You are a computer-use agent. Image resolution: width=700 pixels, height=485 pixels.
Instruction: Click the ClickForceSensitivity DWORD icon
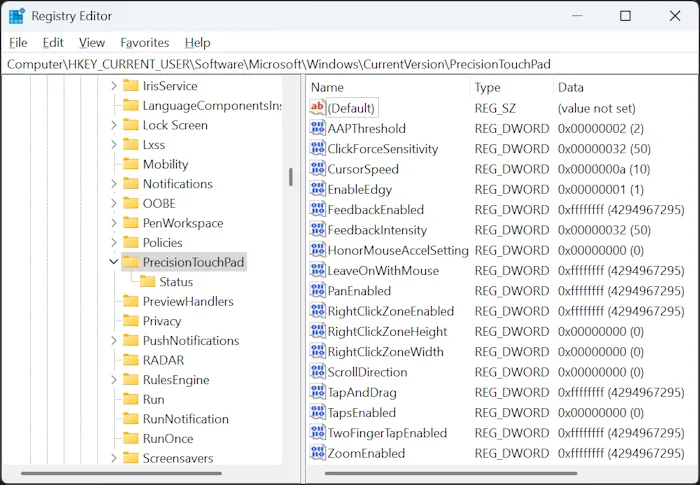pos(317,148)
